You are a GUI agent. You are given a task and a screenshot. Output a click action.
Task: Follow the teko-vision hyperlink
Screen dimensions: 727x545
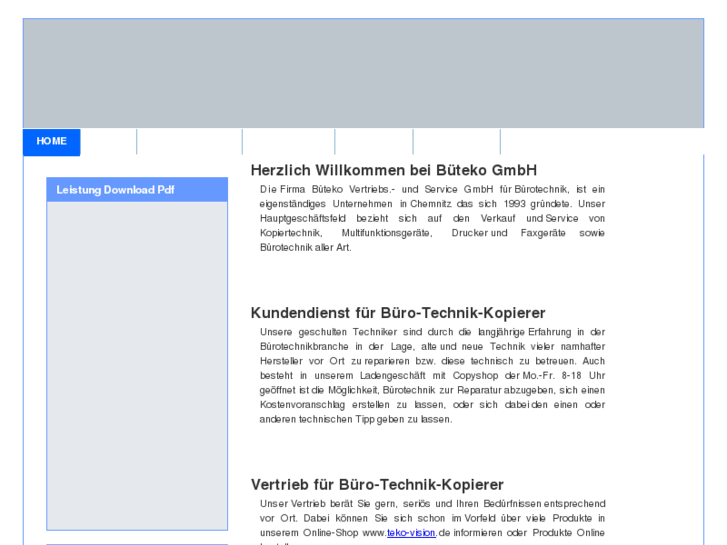click(411, 532)
